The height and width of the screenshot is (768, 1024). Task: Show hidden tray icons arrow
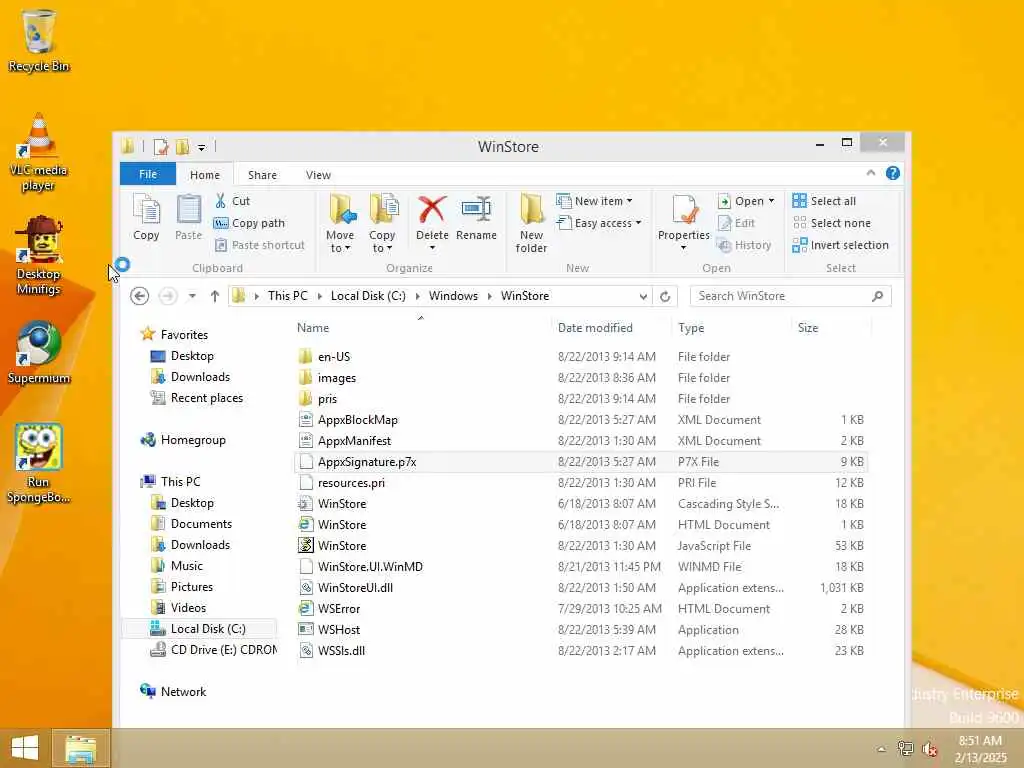point(881,749)
